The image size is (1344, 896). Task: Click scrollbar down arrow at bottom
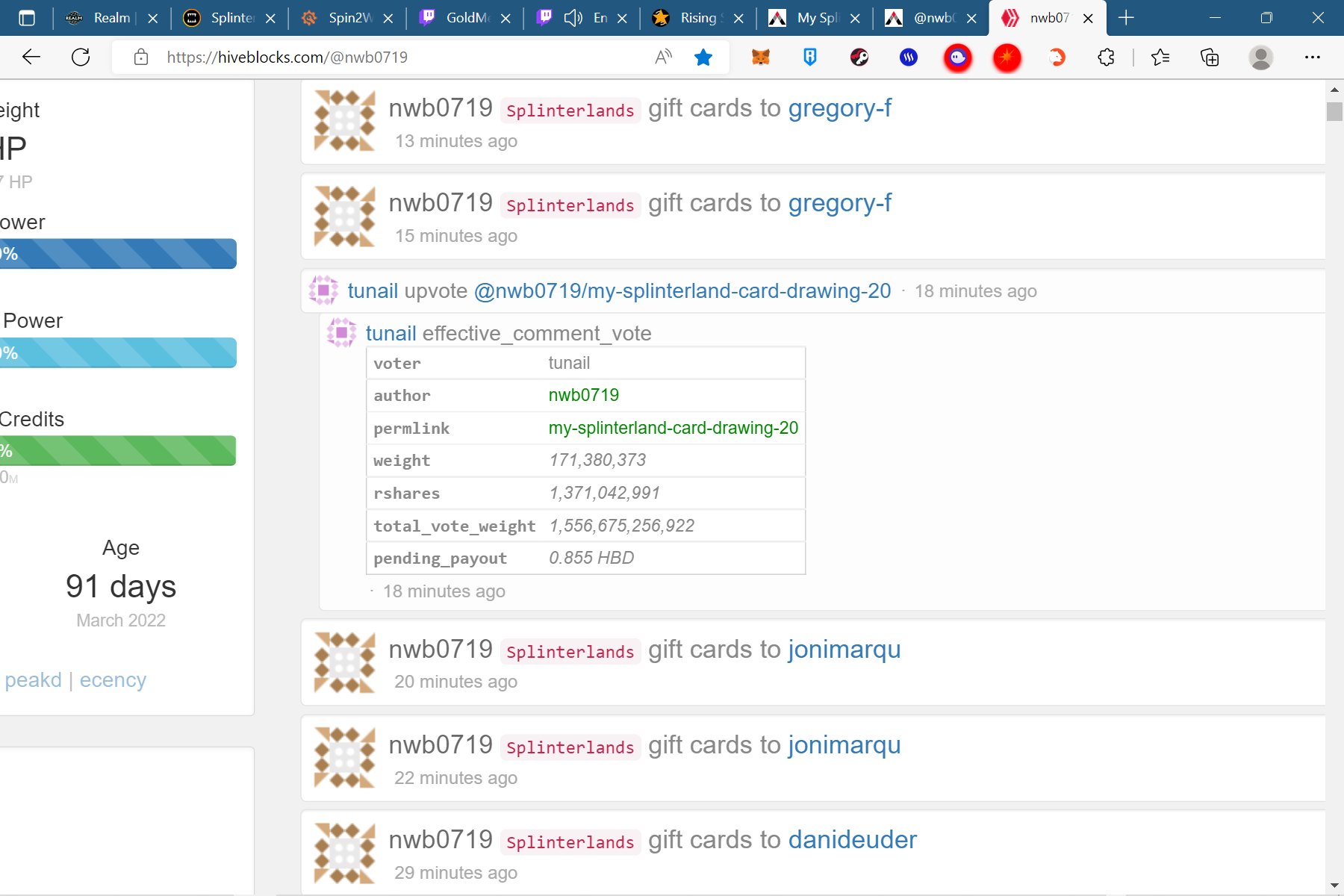pos(1334,886)
